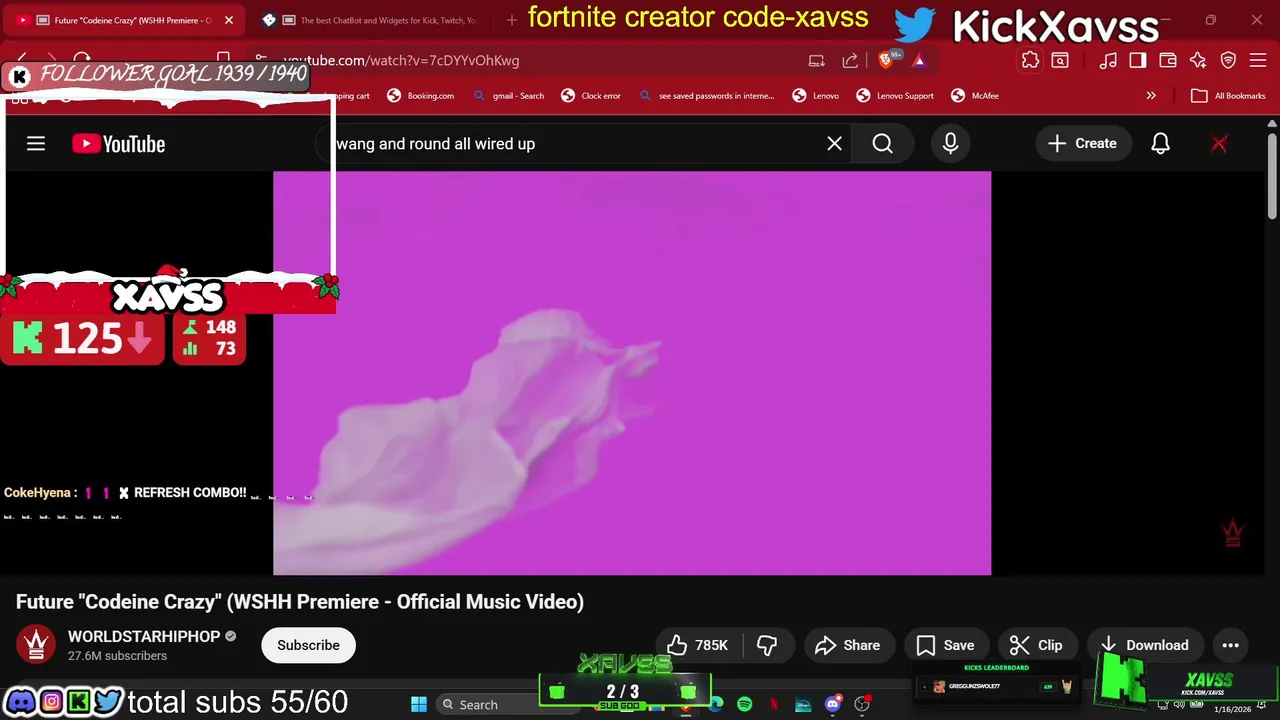Open the YouTube guide hamburger menu

click(36, 144)
